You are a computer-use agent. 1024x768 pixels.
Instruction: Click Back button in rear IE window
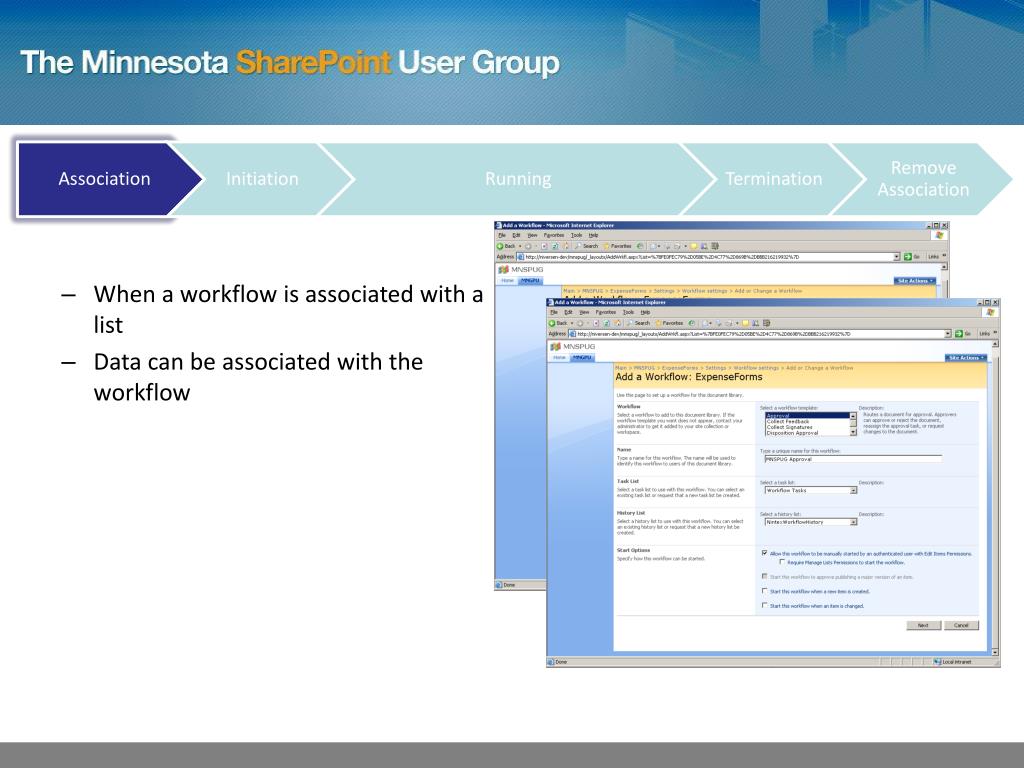506,246
